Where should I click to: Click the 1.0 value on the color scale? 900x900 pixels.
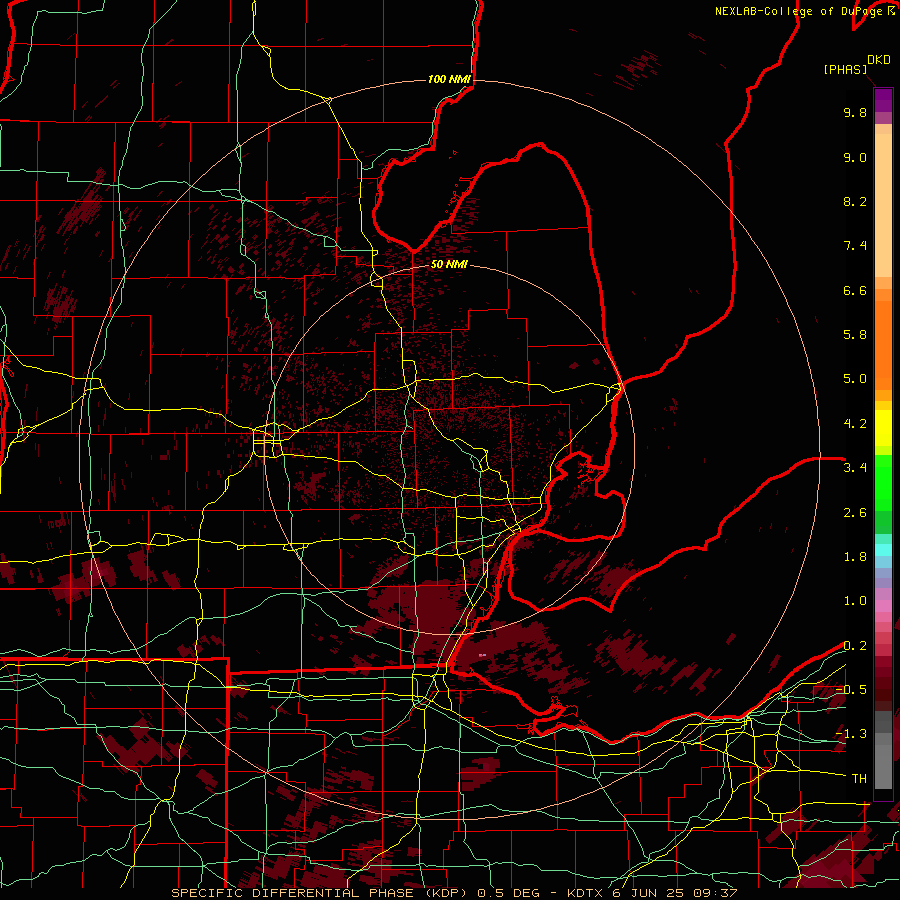tap(855, 601)
